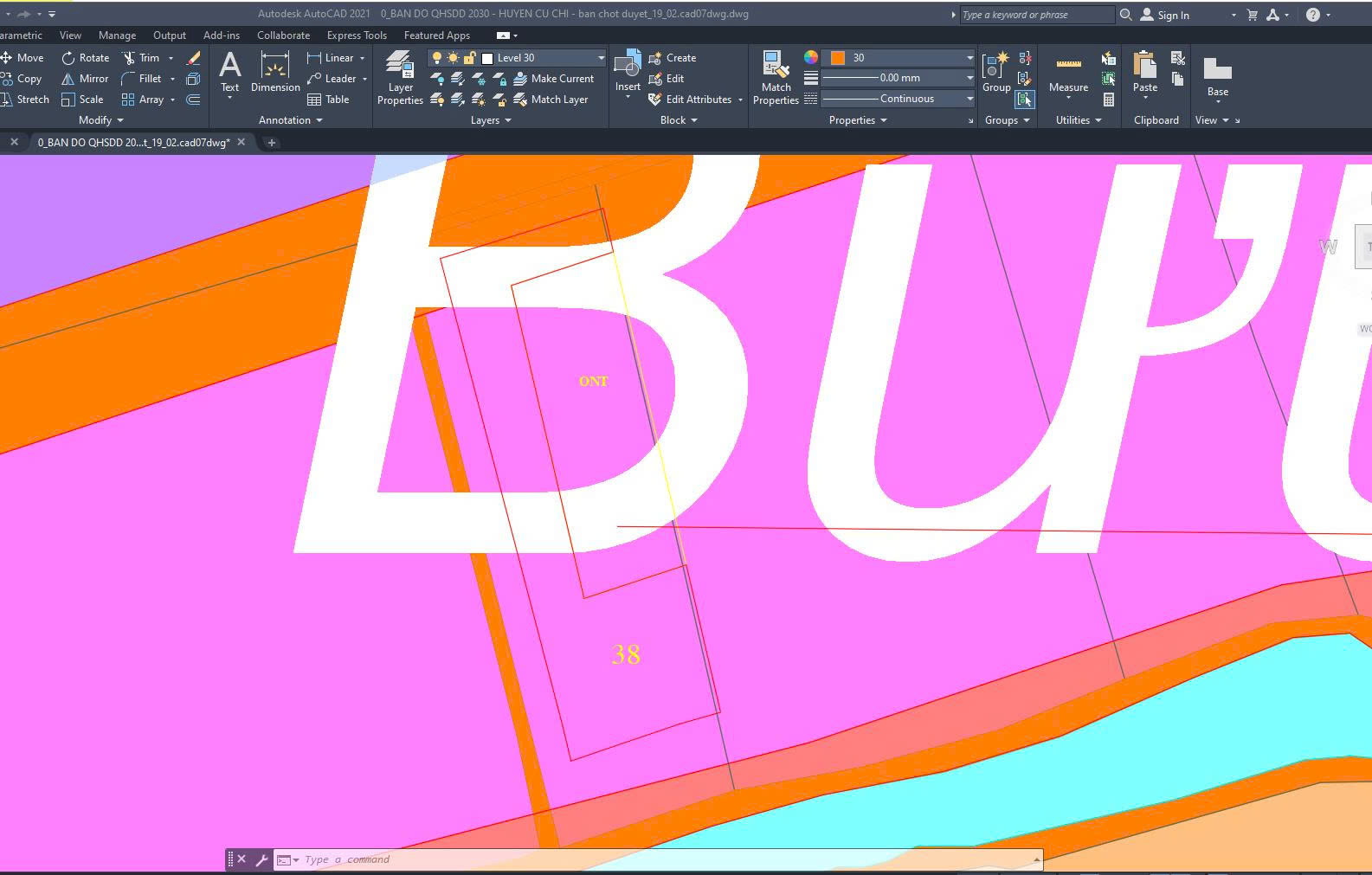Toggle lock icon for Level 30 layer
Image resolution: width=1372 pixels, height=875 pixels.
(469, 58)
